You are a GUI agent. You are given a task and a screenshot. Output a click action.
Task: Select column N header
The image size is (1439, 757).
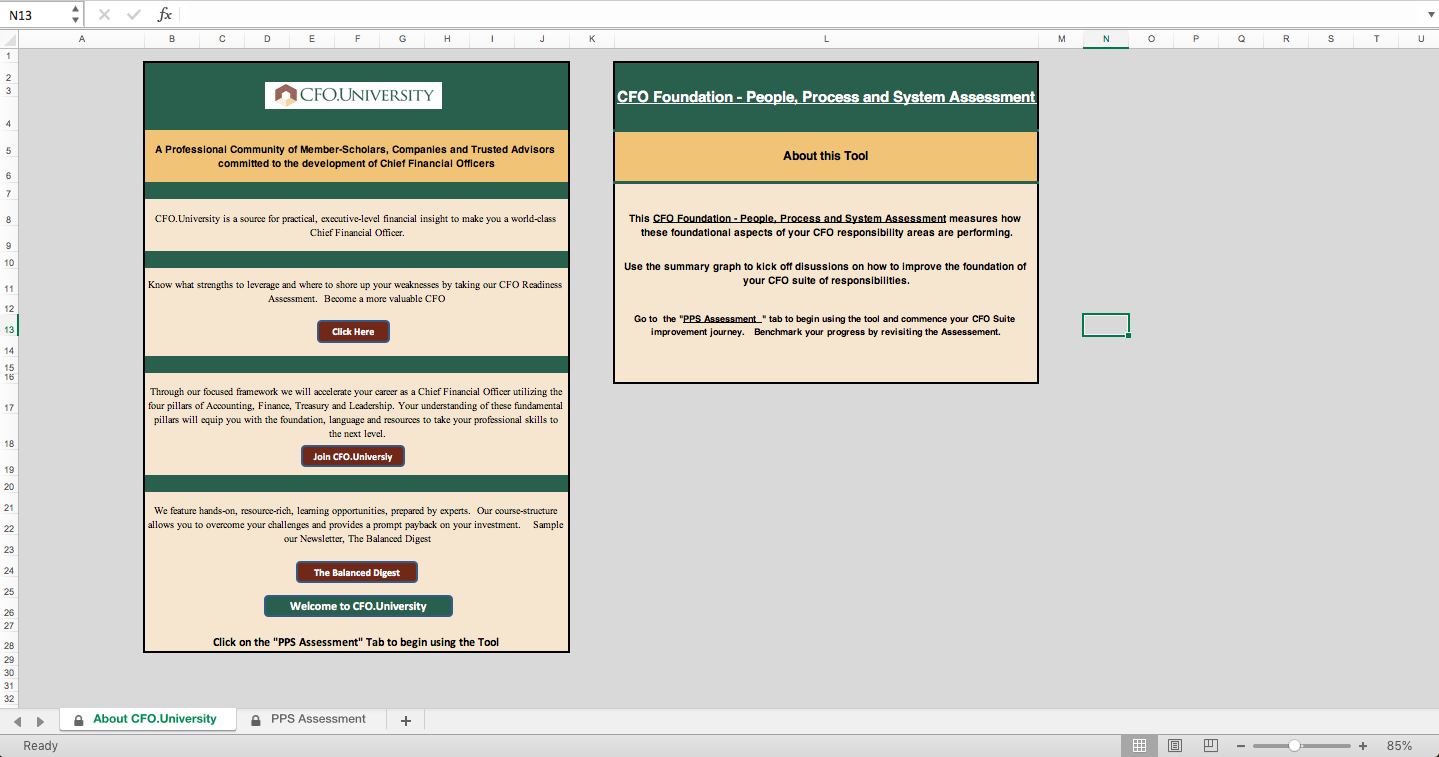pos(1106,39)
